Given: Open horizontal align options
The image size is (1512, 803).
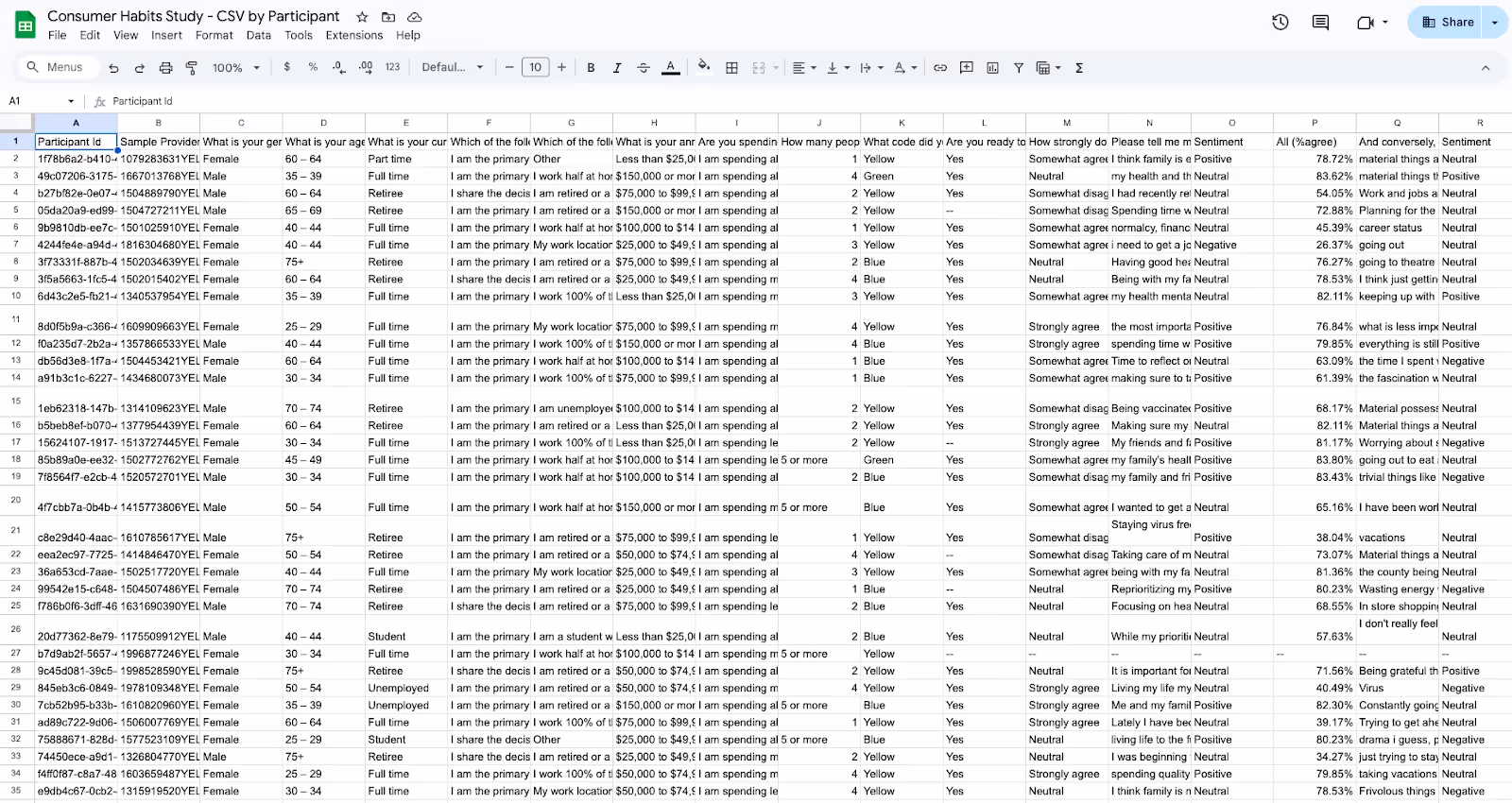Looking at the screenshot, I should point(804,68).
